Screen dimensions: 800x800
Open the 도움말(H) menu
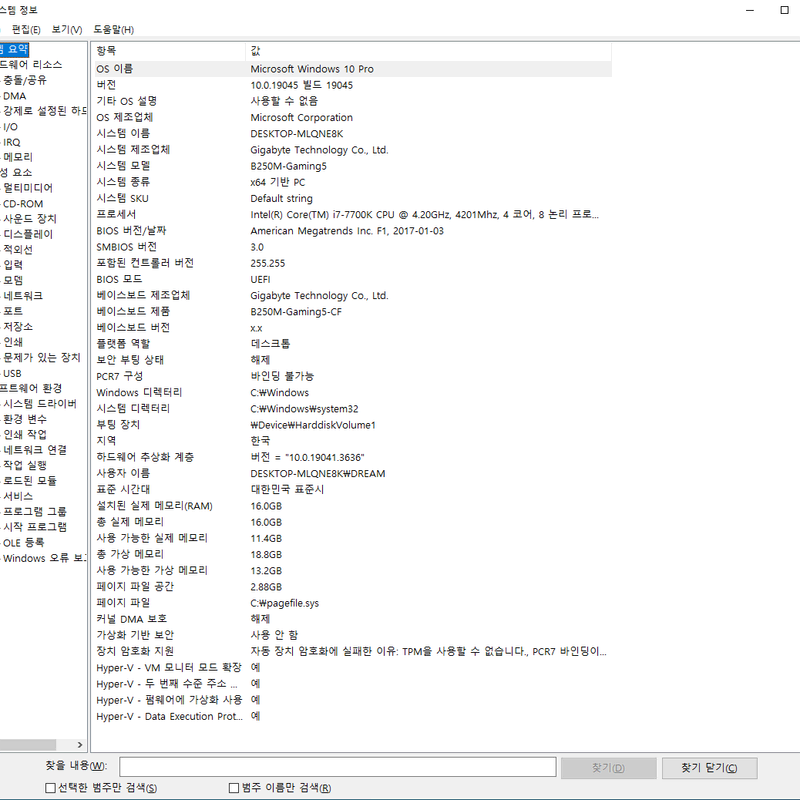[x=113, y=30]
